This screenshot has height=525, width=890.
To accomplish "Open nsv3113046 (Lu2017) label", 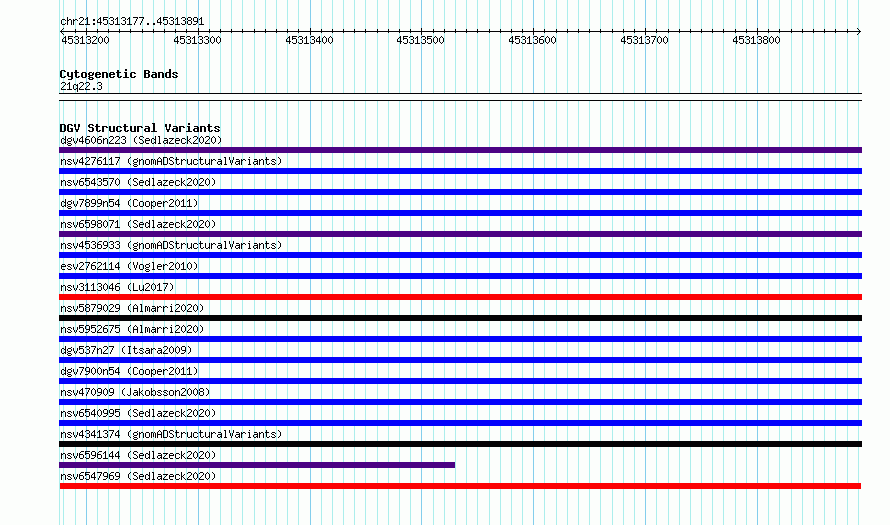I will click(x=117, y=287).
